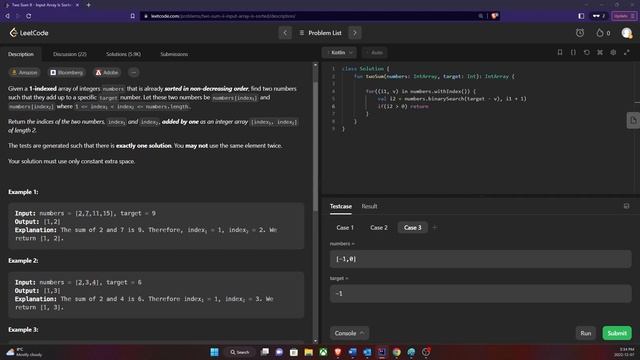Select test Case 2
The height and width of the screenshot is (360, 640).
[379, 227]
